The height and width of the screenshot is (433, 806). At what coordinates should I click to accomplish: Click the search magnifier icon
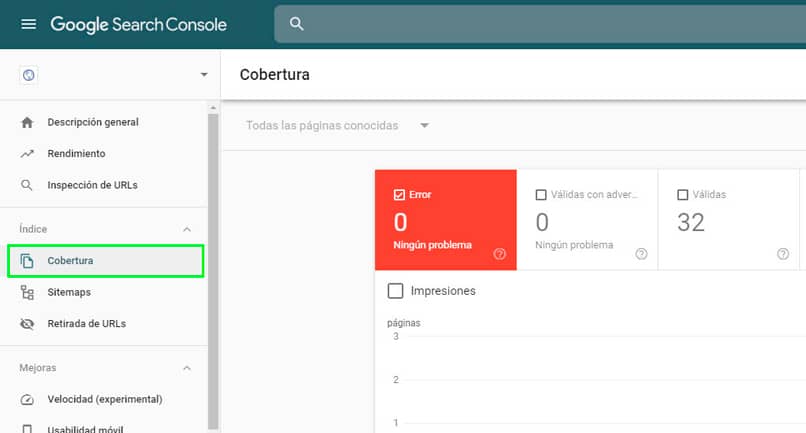point(296,24)
